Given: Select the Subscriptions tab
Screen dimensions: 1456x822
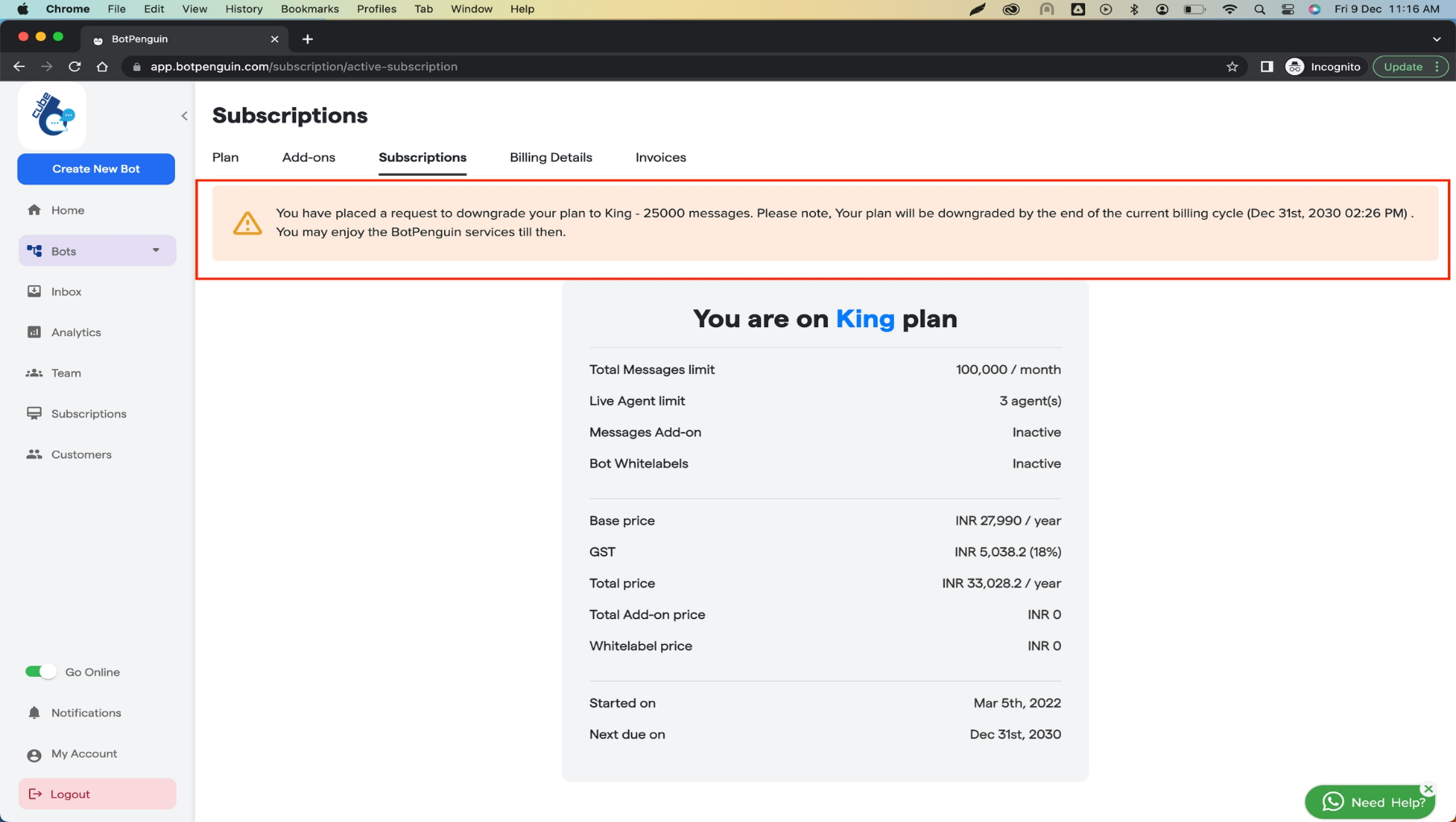Looking at the screenshot, I should coord(422,157).
